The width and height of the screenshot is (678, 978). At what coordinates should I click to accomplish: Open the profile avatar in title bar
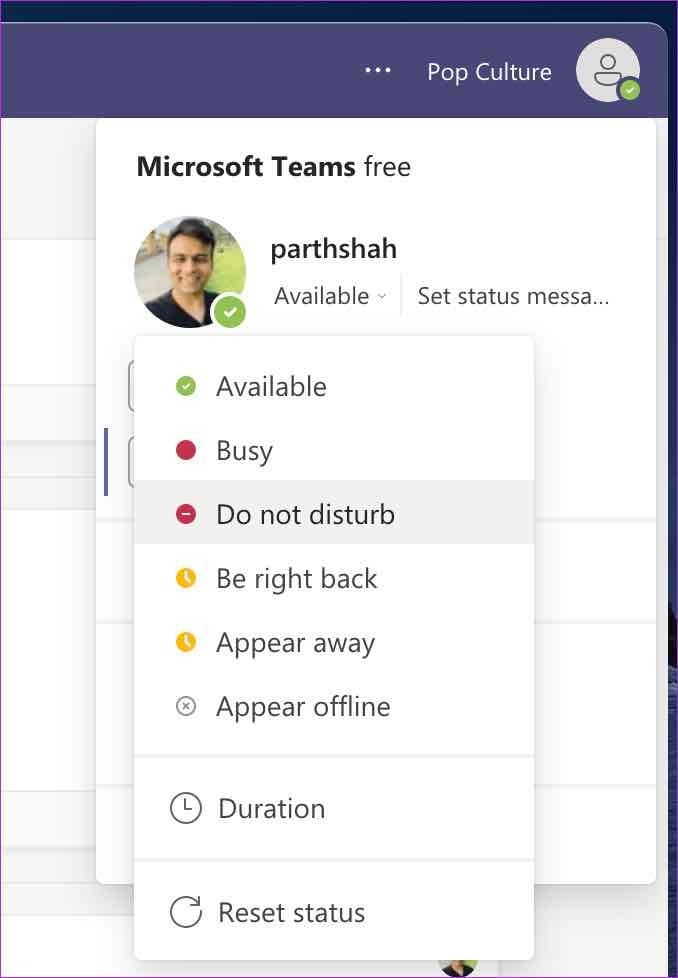[608, 70]
